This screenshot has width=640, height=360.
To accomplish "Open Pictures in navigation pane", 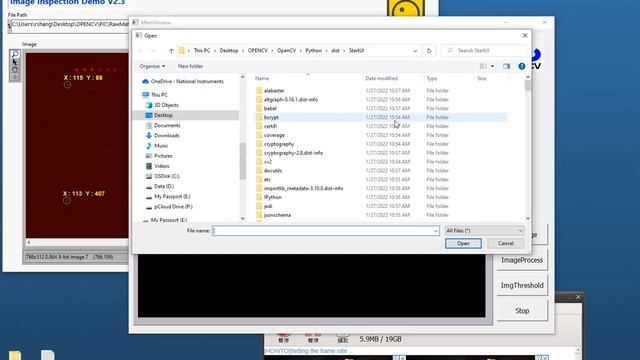I will 163,156.
